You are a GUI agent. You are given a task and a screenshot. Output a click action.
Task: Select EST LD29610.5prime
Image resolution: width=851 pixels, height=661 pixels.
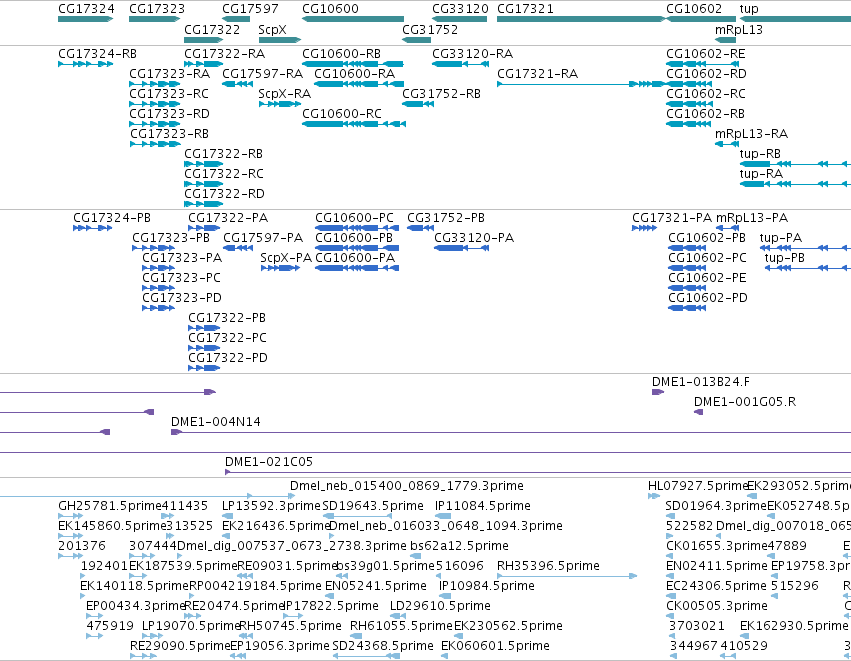pyautogui.click(x=440, y=606)
